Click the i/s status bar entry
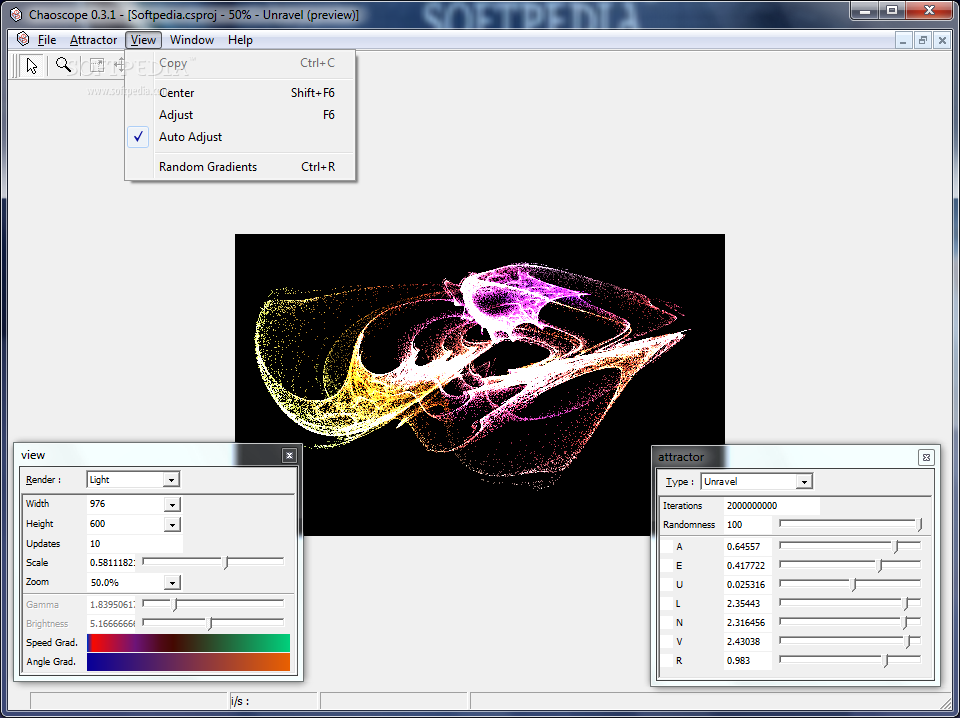The image size is (960, 718). pyautogui.click(x=273, y=701)
